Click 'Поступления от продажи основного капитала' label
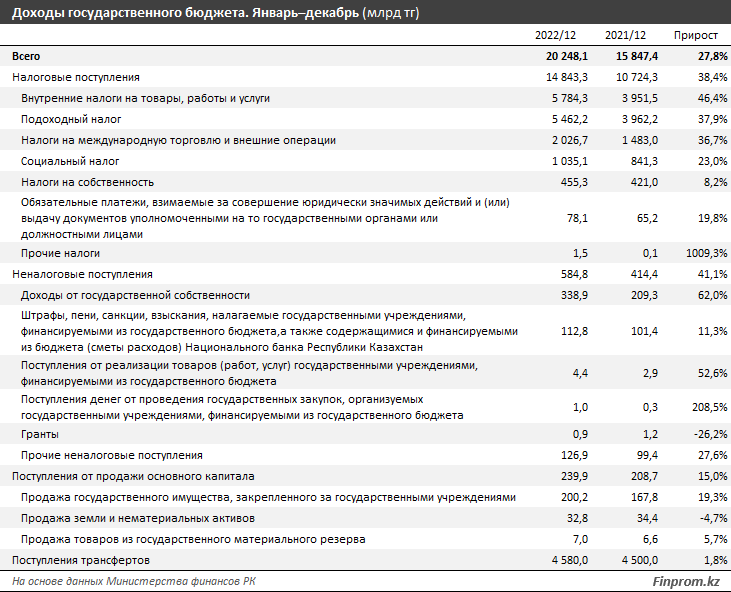Screen dimensions: 731x592 pyautogui.click(x=133, y=476)
